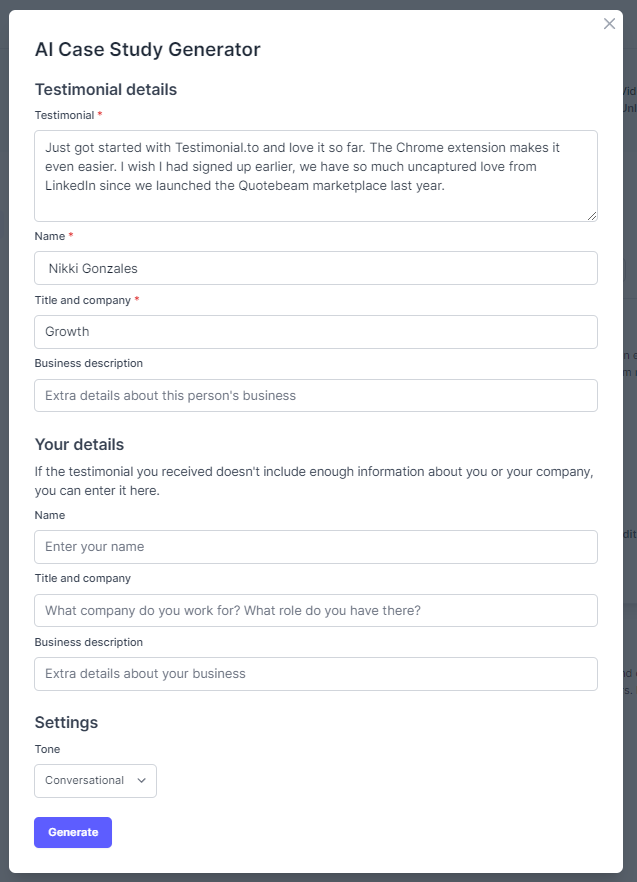Click into the Testimonial text area
The height and width of the screenshot is (882, 637).
pyautogui.click(x=316, y=176)
